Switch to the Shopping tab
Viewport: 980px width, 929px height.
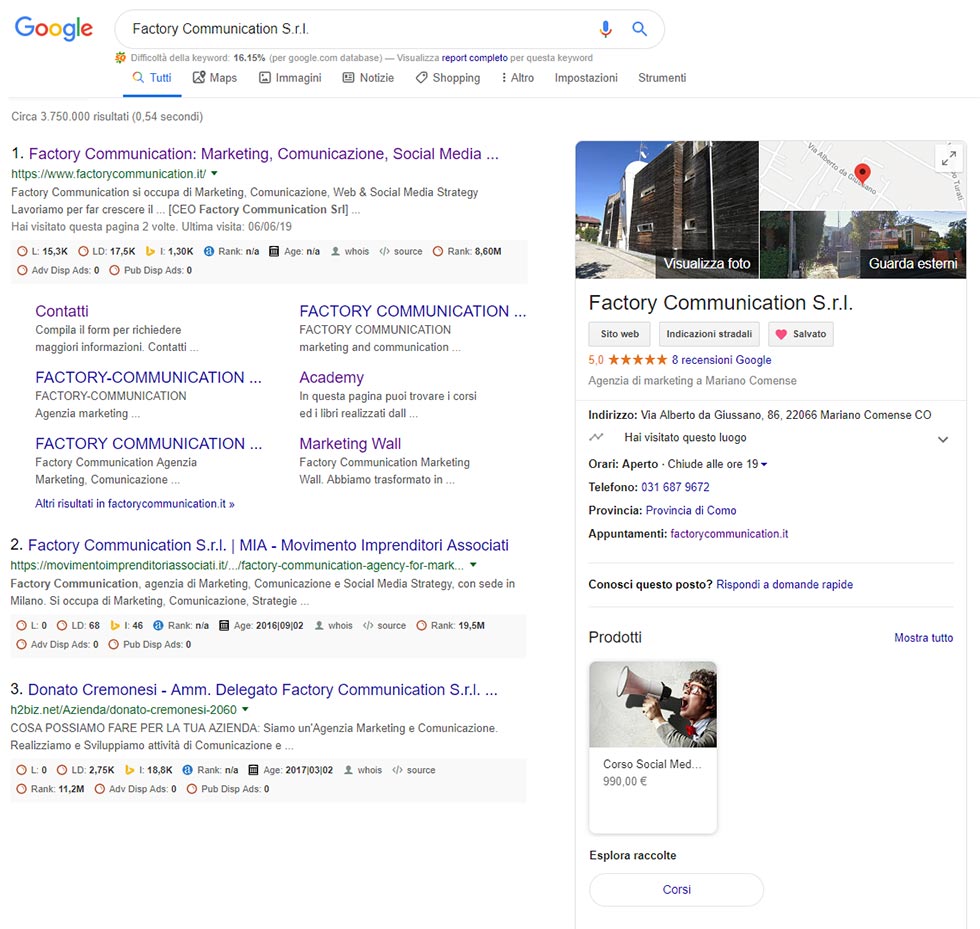[x=448, y=78]
